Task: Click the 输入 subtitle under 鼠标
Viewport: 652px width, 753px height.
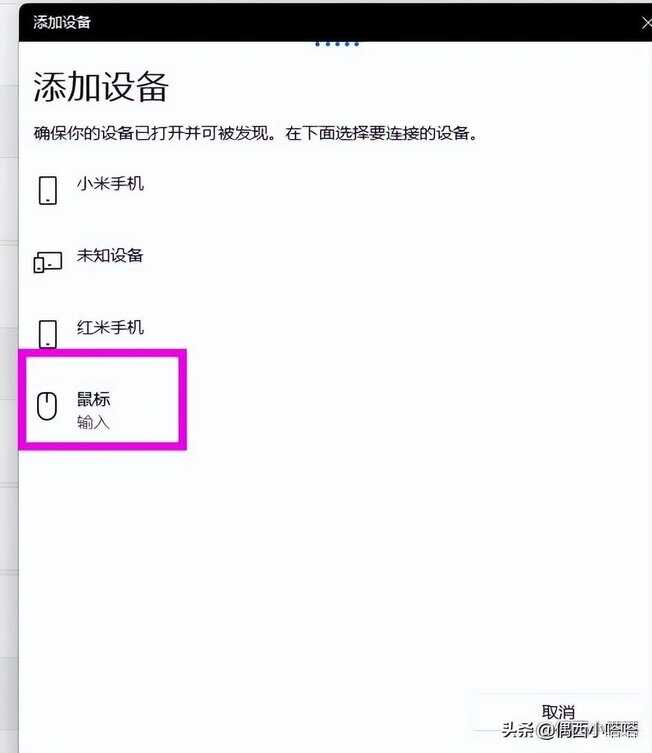Action: 93,422
